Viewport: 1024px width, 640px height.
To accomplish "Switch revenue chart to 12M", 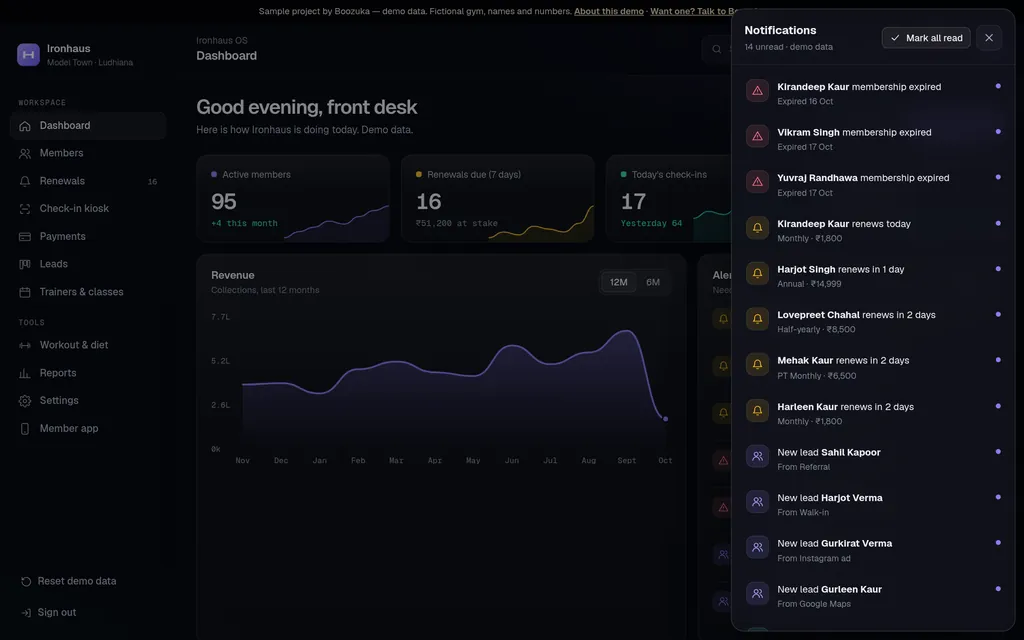I will 618,282.
